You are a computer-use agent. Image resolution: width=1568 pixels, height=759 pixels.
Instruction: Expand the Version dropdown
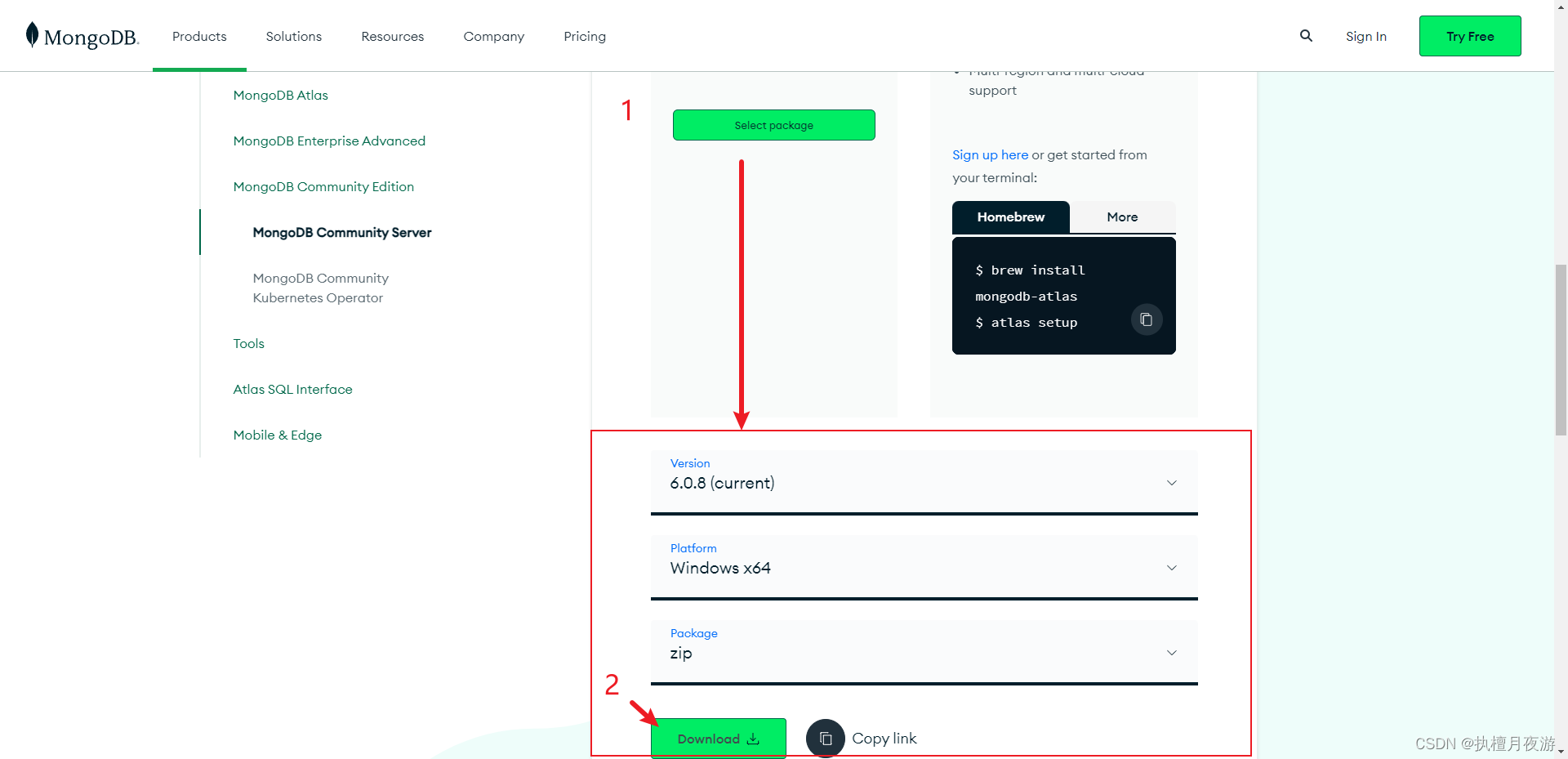[x=924, y=482]
